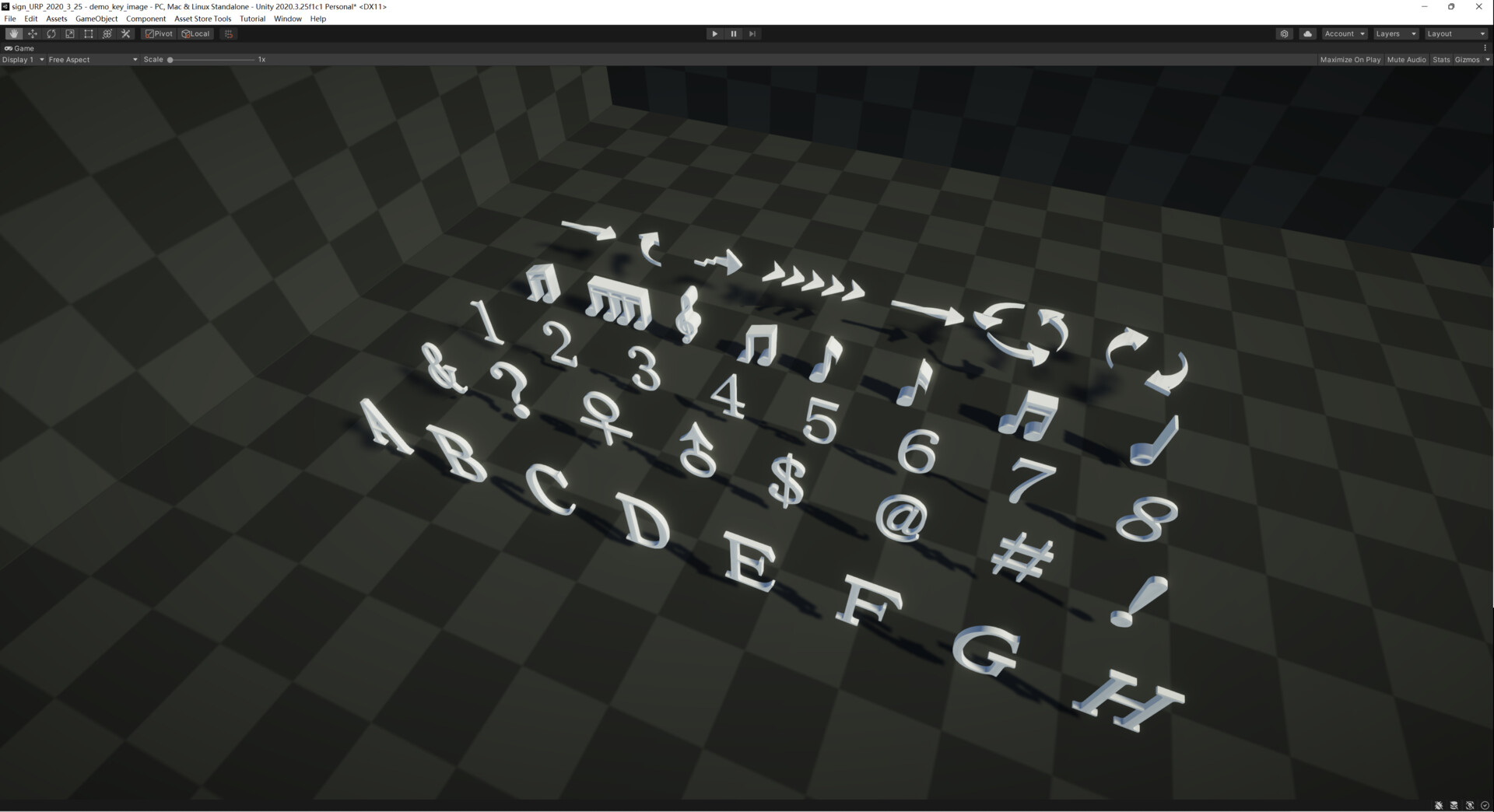The width and height of the screenshot is (1494, 812).
Task: Select the Move tool
Action: (x=32, y=33)
